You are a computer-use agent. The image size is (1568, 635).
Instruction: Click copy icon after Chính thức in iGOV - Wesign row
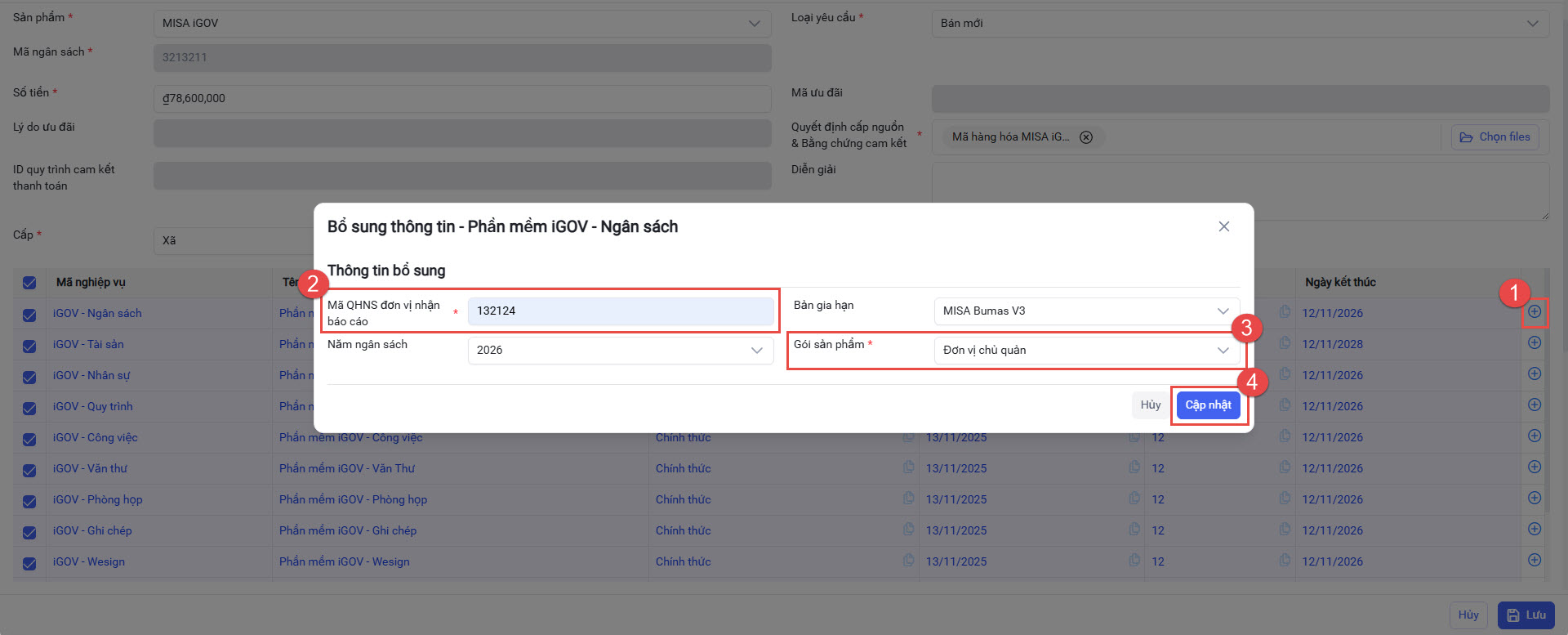[908, 560]
